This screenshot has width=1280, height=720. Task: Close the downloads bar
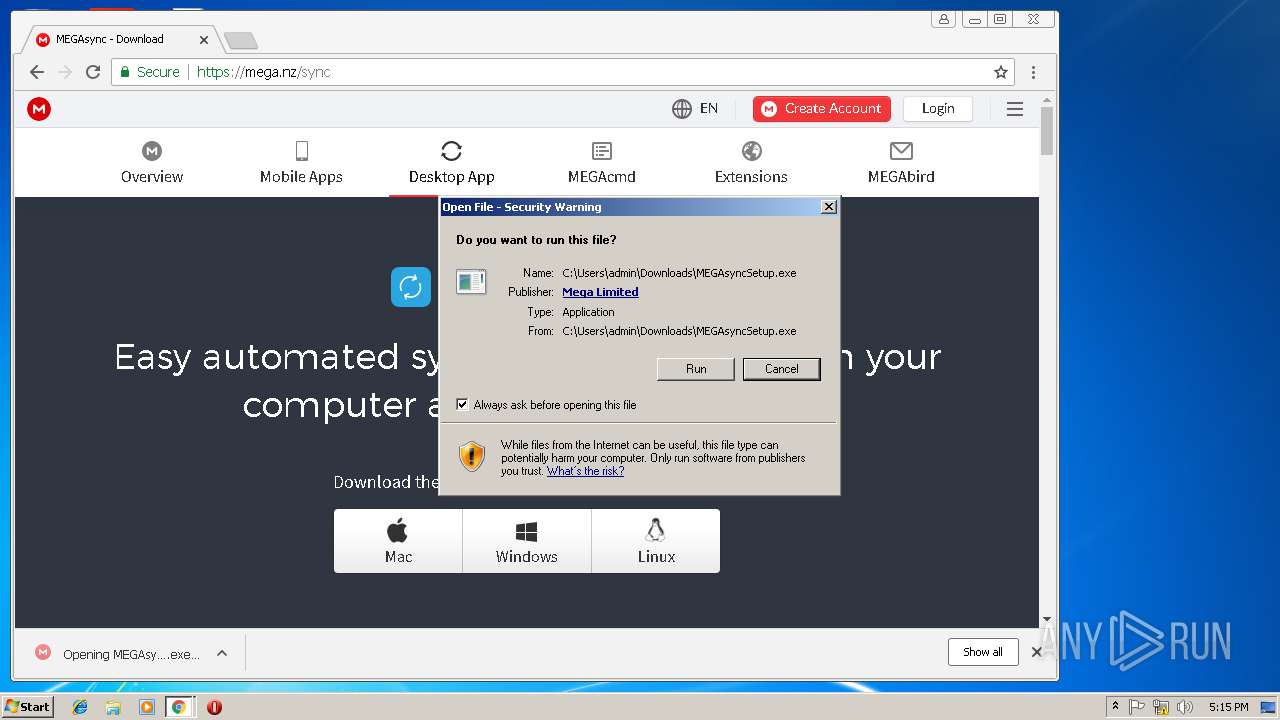coord(1037,652)
